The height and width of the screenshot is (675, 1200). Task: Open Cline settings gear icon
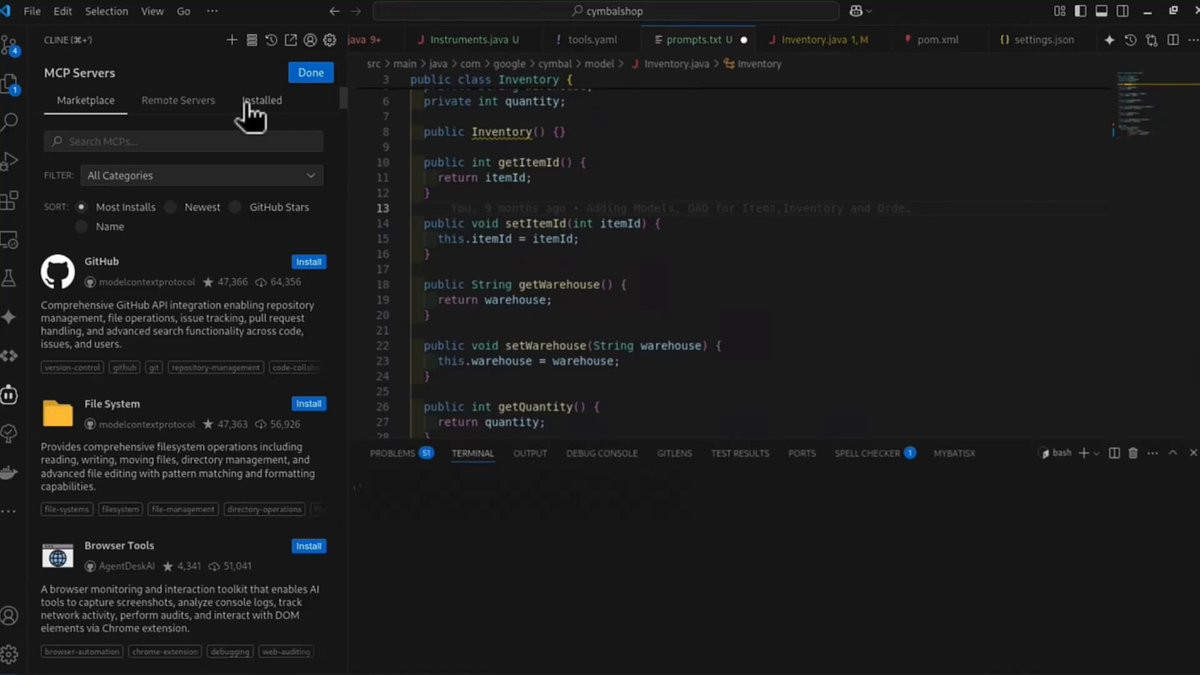coord(329,40)
